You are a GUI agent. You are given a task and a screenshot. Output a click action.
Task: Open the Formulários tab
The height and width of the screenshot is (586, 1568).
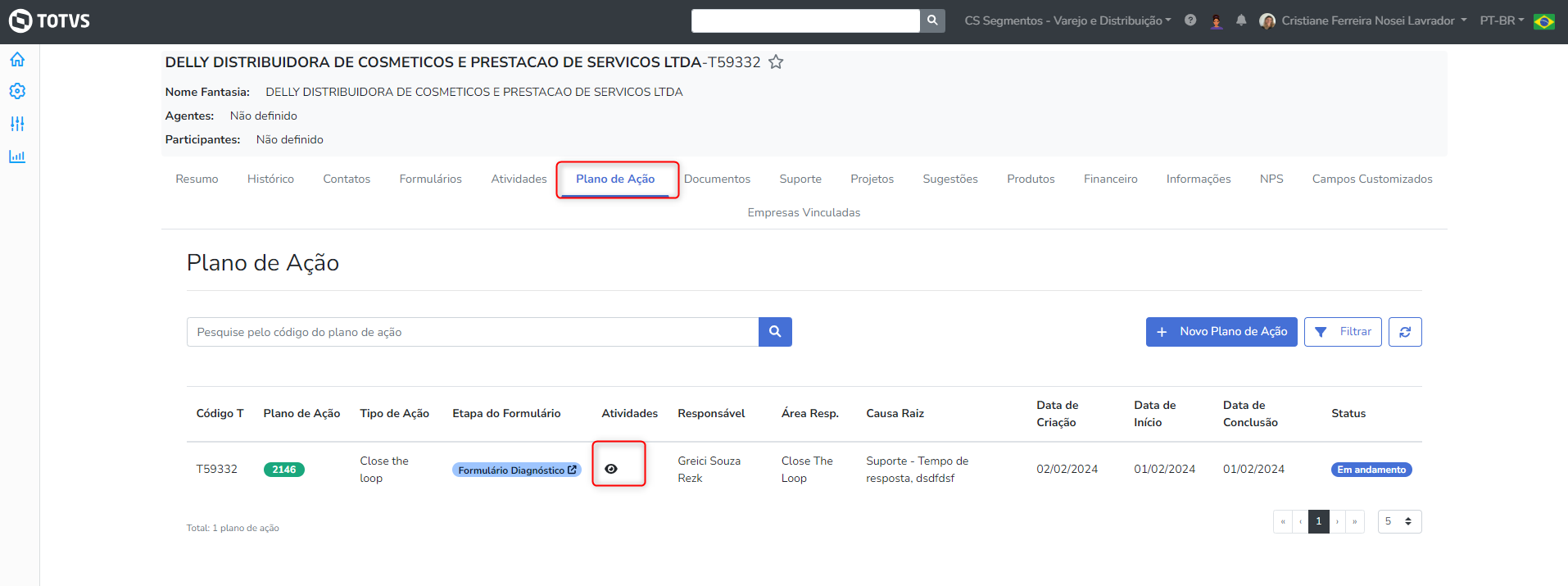[x=431, y=179]
